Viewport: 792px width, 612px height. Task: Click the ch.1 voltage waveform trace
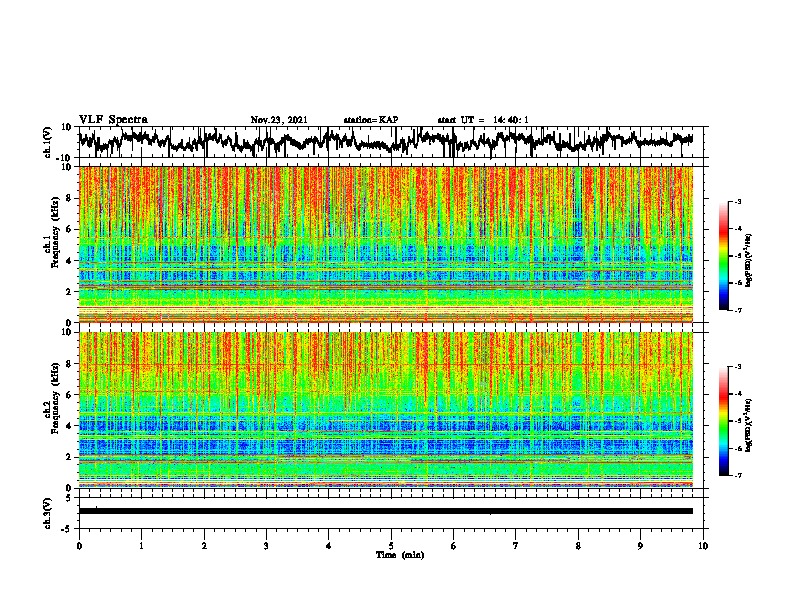tap(386, 142)
